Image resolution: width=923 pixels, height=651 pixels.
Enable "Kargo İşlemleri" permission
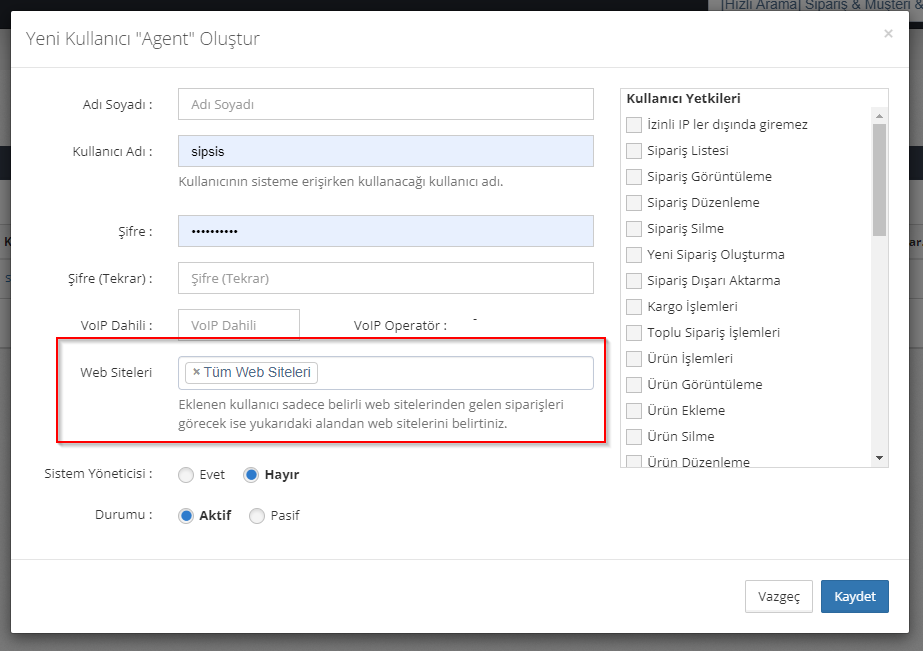coord(633,307)
